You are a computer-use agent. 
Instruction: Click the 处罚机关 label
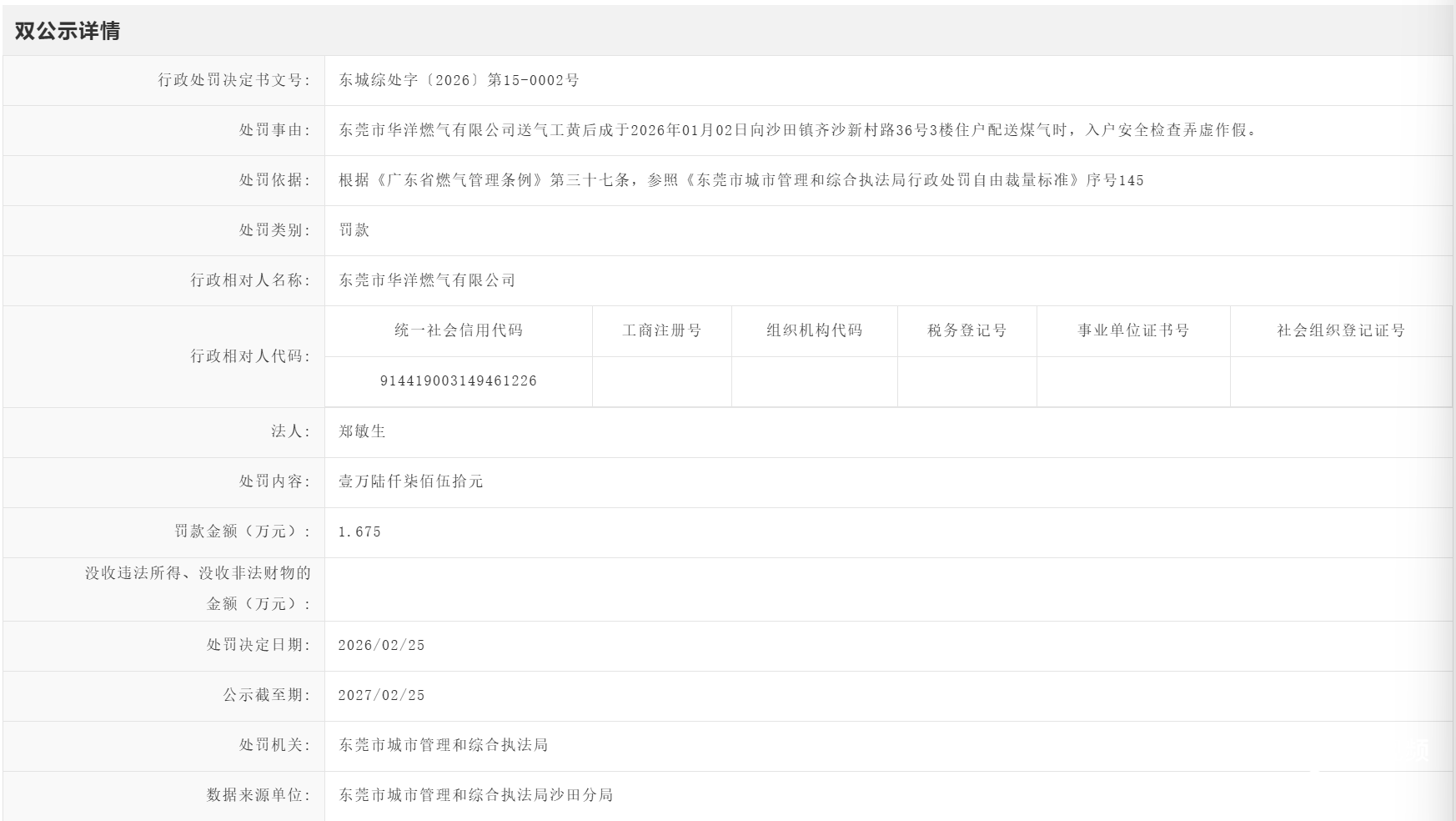pos(275,745)
